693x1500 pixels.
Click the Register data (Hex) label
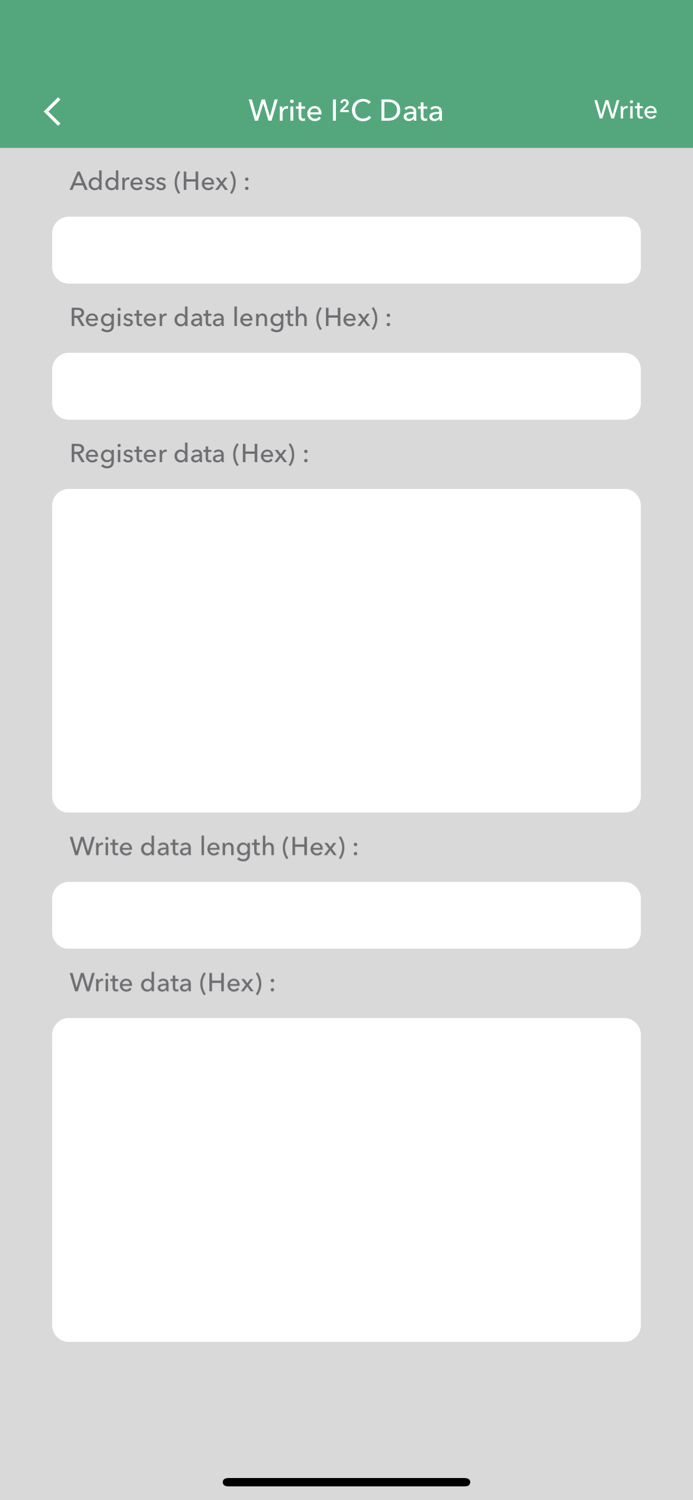pos(188,454)
